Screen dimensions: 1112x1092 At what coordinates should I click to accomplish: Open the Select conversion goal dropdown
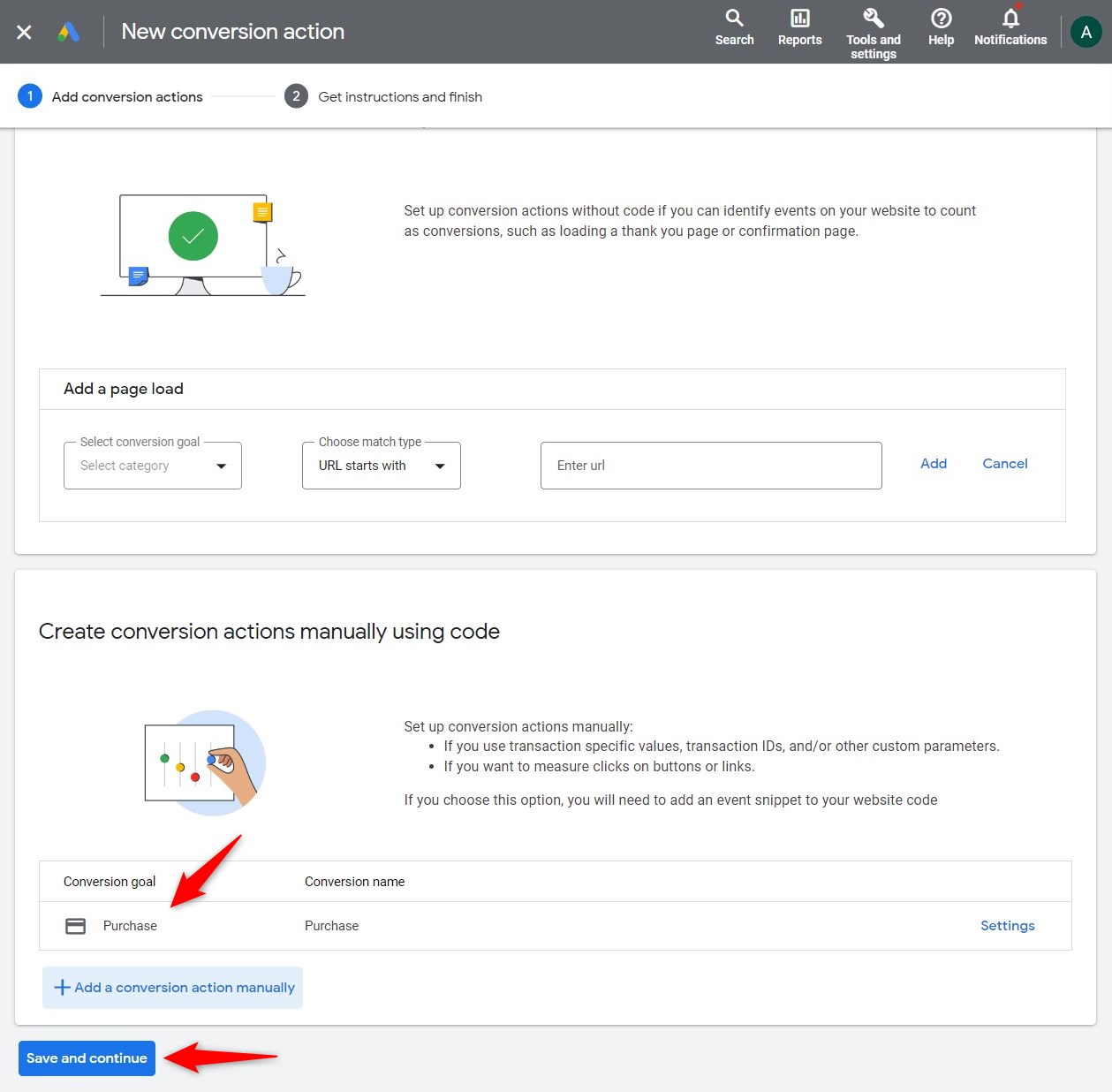pyautogui.click(x=152, y=466)
